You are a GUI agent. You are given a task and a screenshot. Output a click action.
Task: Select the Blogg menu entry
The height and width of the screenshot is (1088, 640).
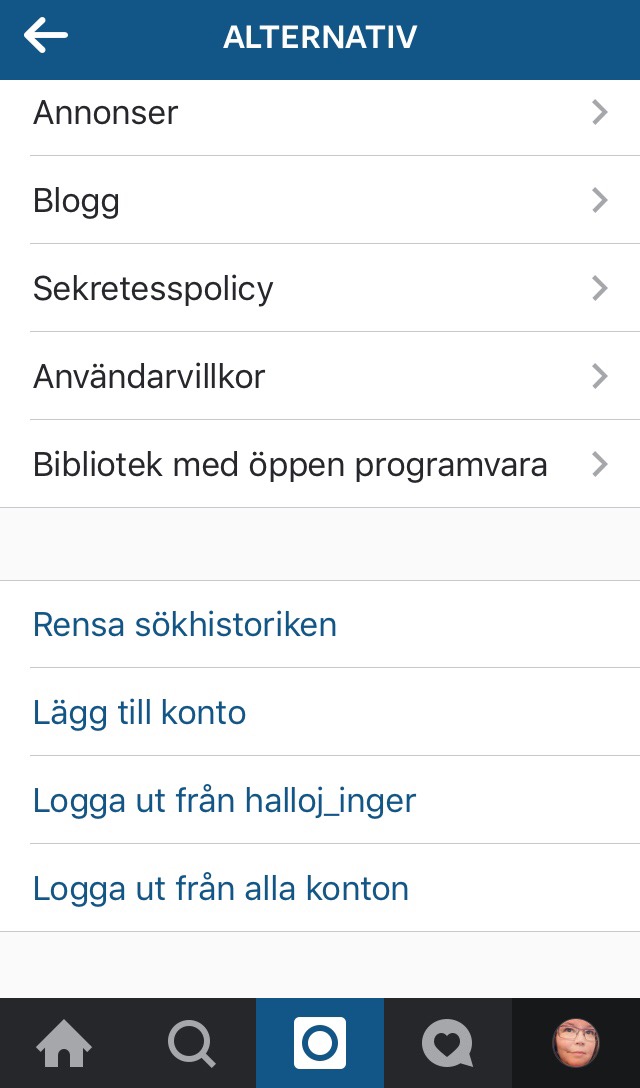click(x=77, y=201)
